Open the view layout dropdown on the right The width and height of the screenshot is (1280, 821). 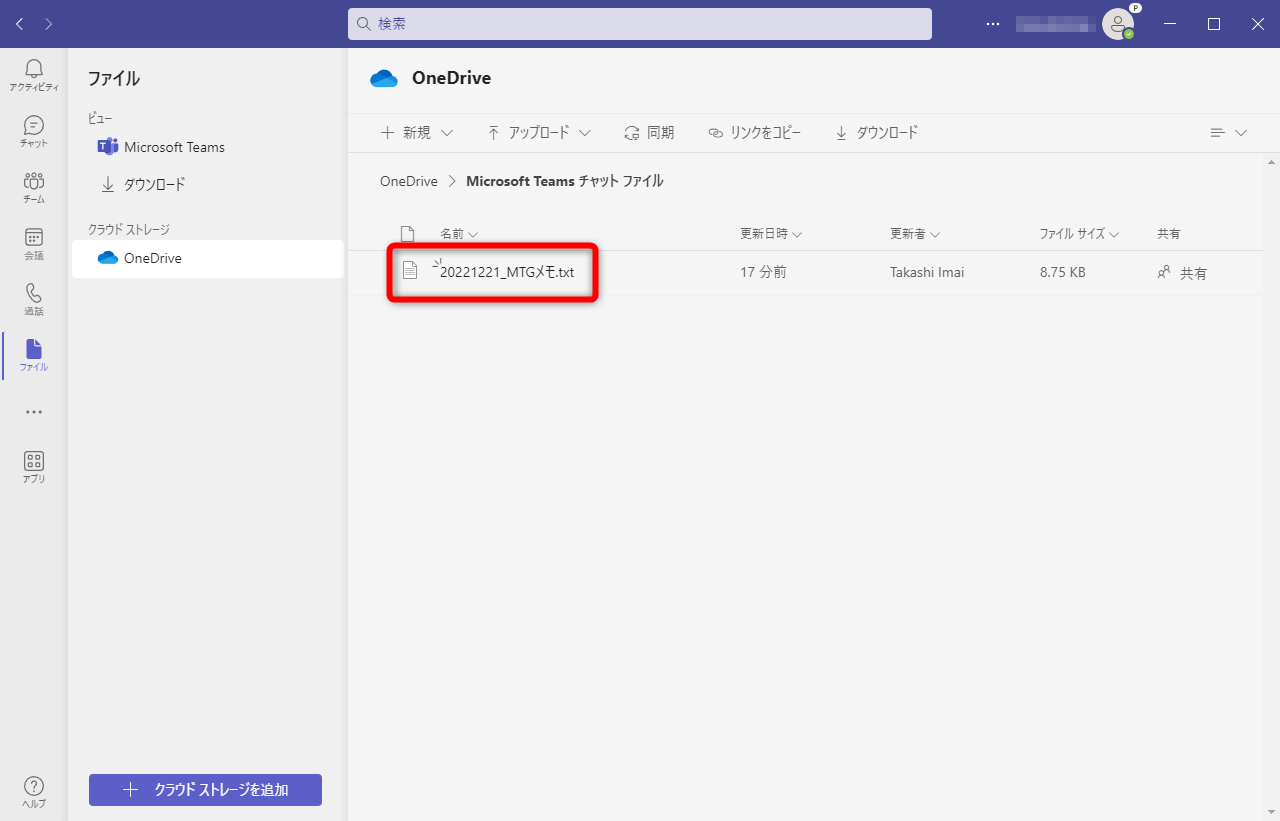pyautogui.click(x=1226, y=132)
